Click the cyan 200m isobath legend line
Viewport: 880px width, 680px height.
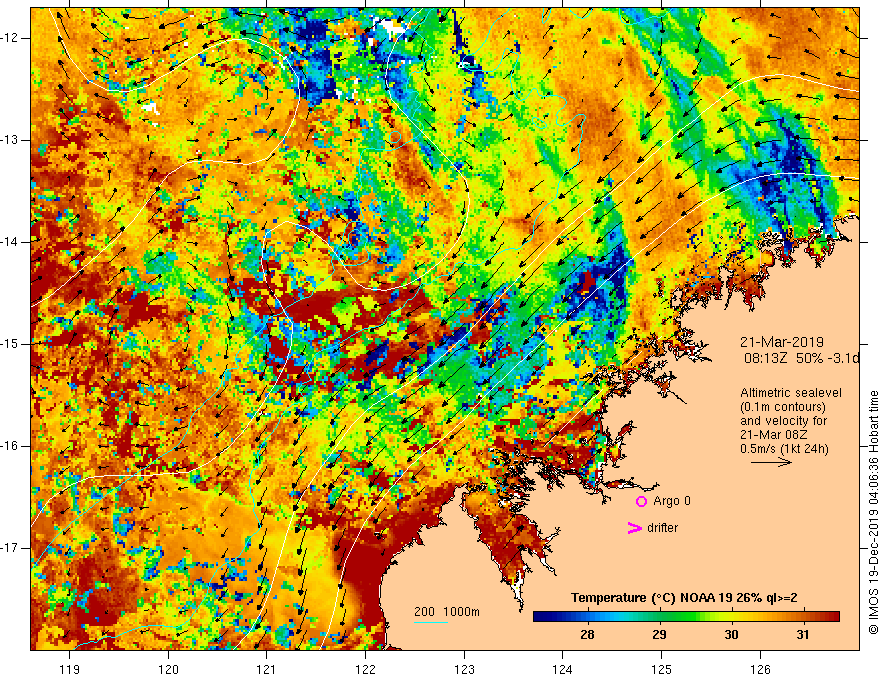point(430,622)
